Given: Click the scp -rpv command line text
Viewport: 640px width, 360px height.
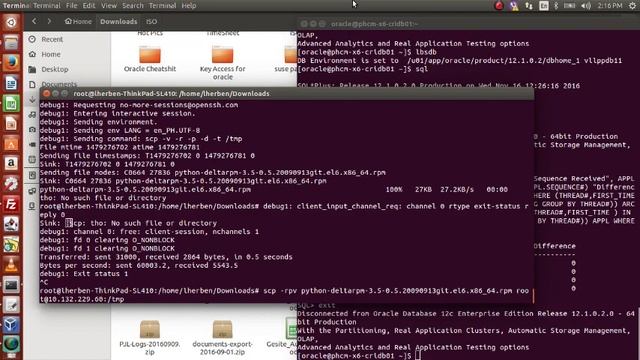Looking at the screenshot, I should (x=284, y=295).
